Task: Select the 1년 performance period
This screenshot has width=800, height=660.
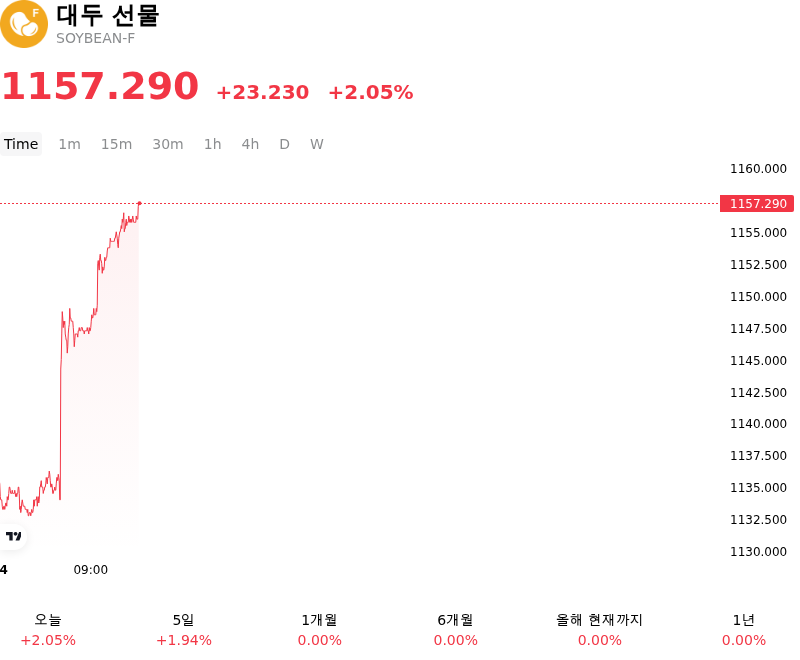Action: [744, 630]
